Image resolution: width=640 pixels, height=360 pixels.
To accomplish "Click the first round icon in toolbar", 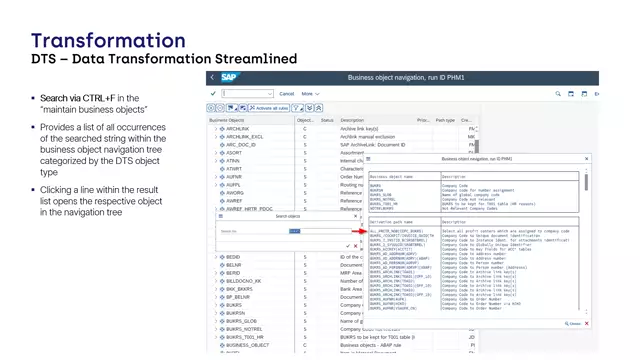I will (211, 108).
